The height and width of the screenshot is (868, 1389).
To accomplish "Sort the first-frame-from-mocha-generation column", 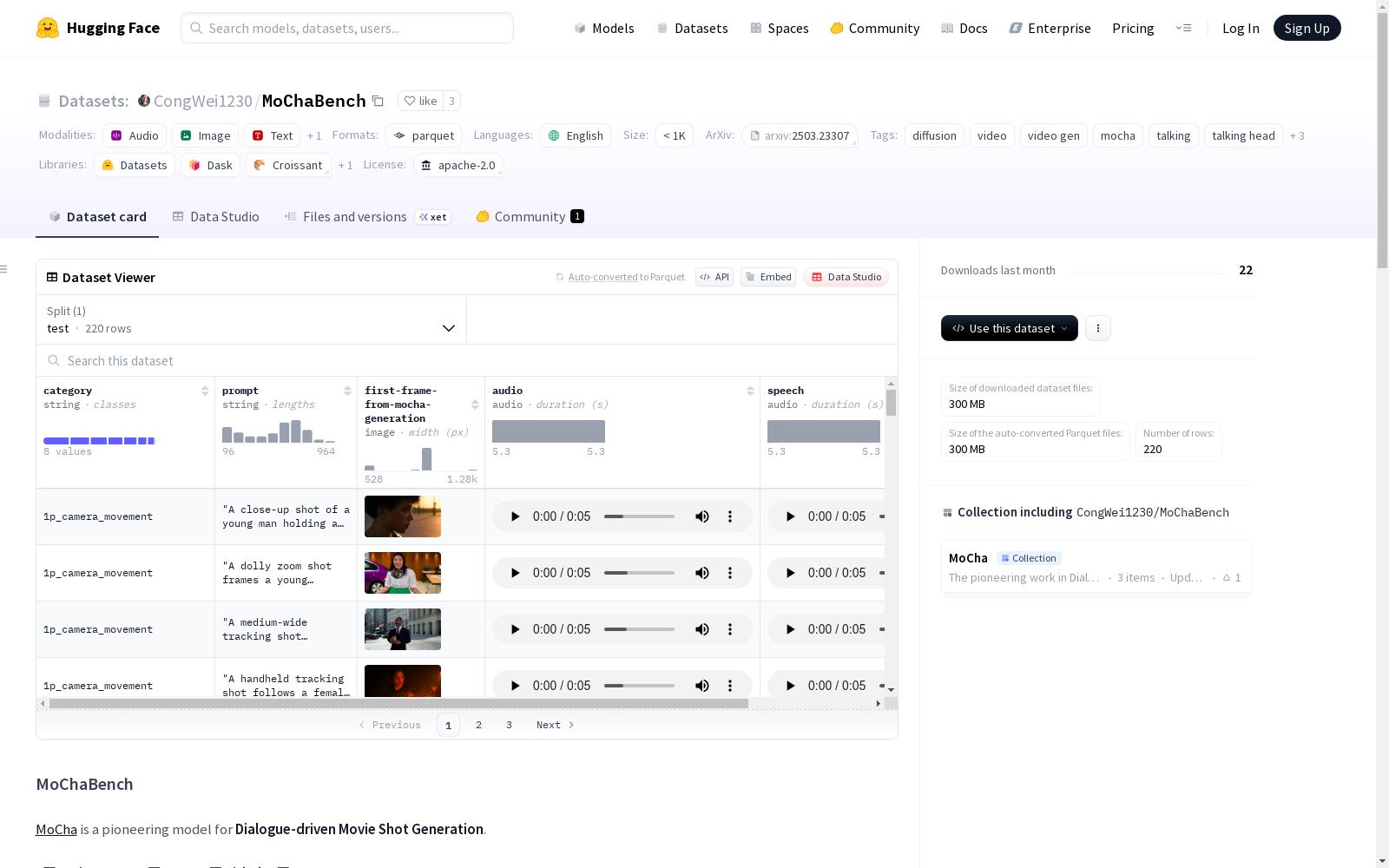I will (x=475, y=404).
